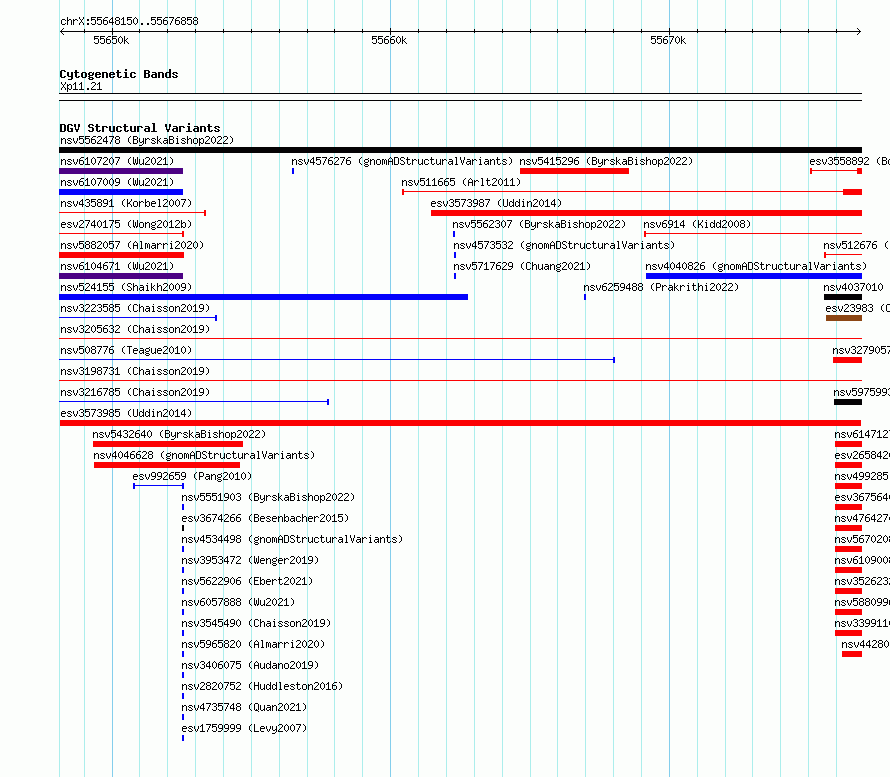Click the 55650k ruler position marker
Image resolution: width=890 pixels, height=777 pixels.
point(111,40)
